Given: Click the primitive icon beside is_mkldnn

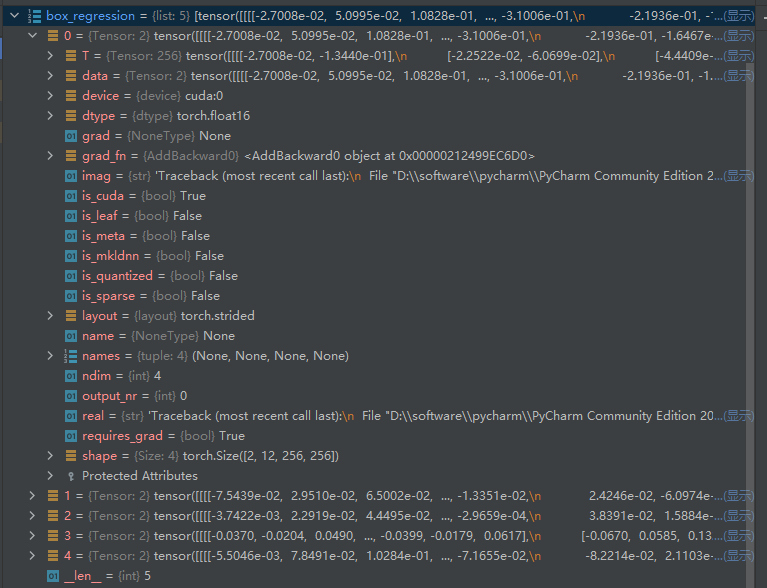Looking at the screenshot, I should [x=71, y=256].
